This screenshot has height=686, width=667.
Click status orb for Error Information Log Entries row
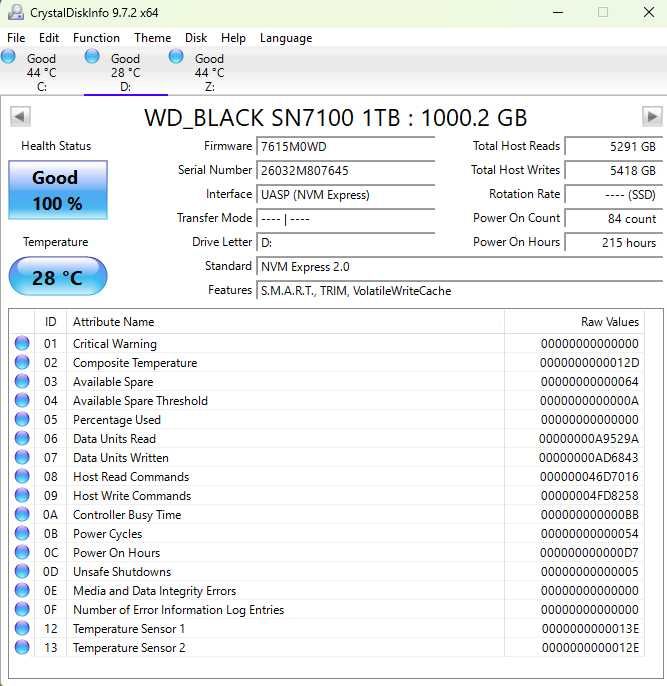click(x=22, y=609)
